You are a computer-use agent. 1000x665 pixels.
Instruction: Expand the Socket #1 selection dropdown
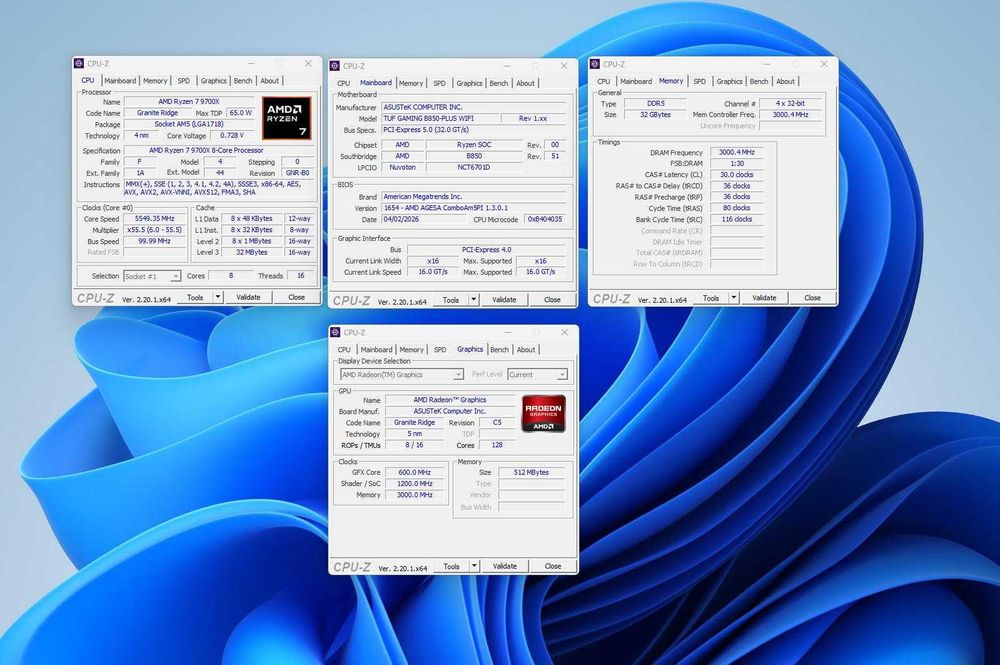(x=175, y=276)
